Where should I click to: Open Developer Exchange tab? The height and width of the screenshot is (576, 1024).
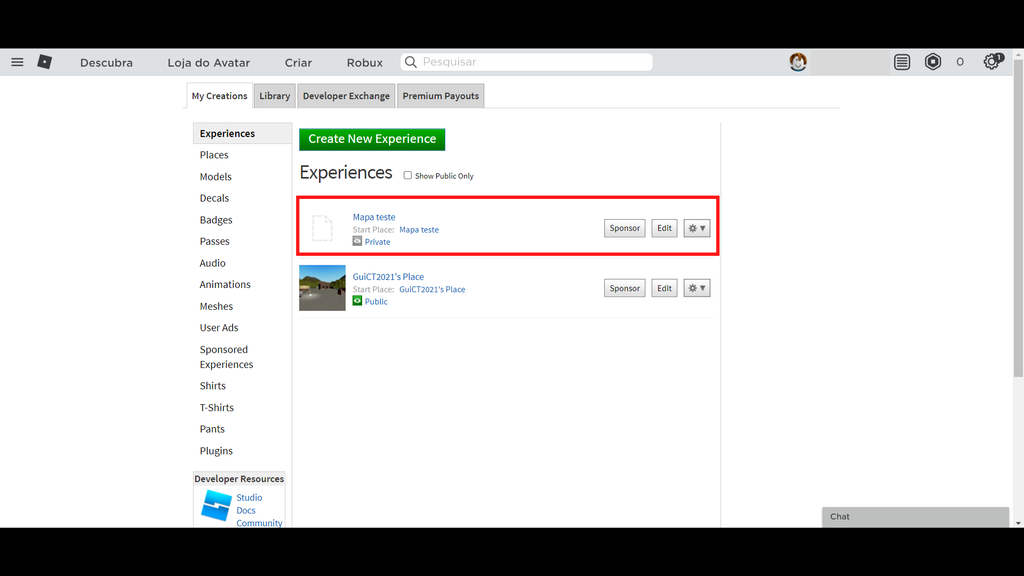coord(346,96)
